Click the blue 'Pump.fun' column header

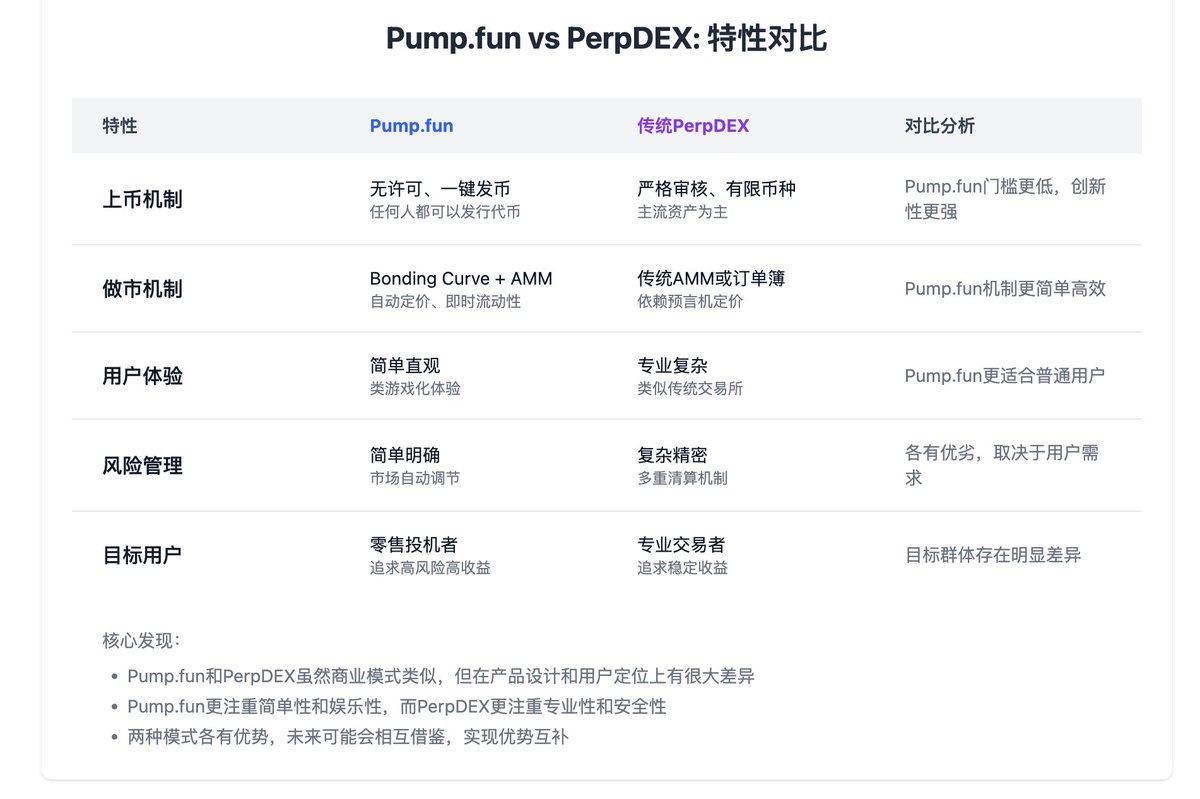[411, 126]
